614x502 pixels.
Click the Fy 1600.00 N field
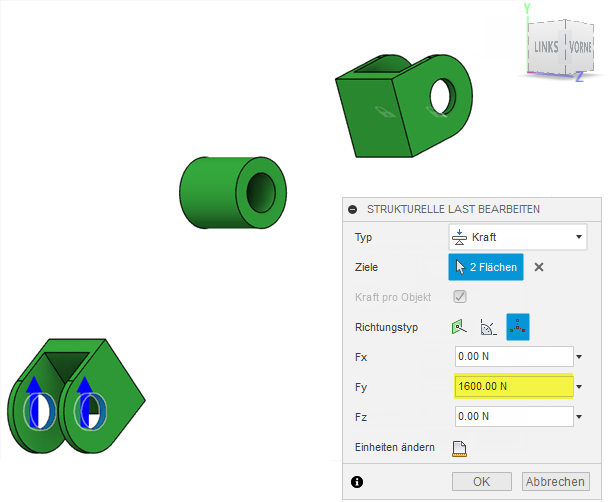pyautogui.click(x=514, y=386)
